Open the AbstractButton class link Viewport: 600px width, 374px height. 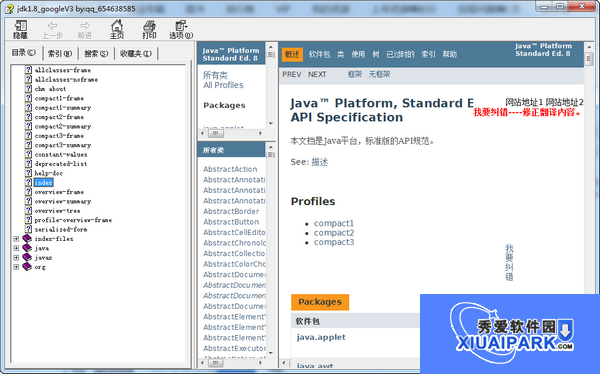tap(231, 222)
